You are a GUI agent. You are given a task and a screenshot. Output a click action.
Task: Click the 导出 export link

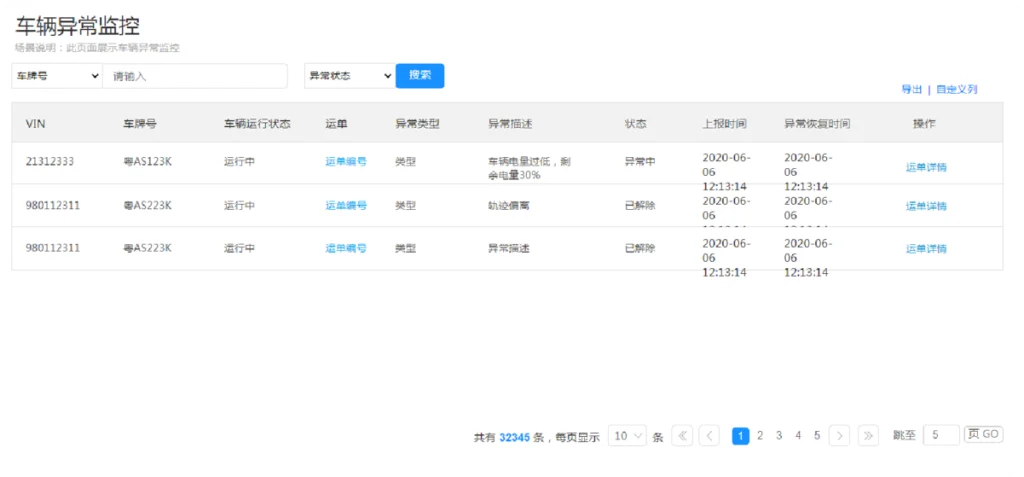(911, 90)
